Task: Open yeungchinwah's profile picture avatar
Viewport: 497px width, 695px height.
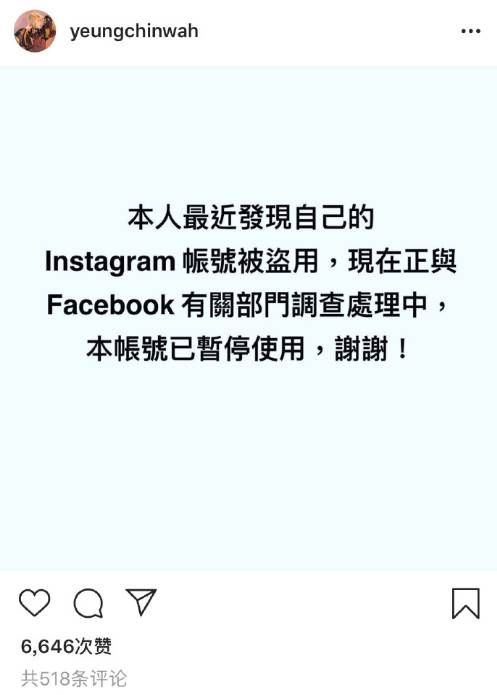Action: [35, 31]
